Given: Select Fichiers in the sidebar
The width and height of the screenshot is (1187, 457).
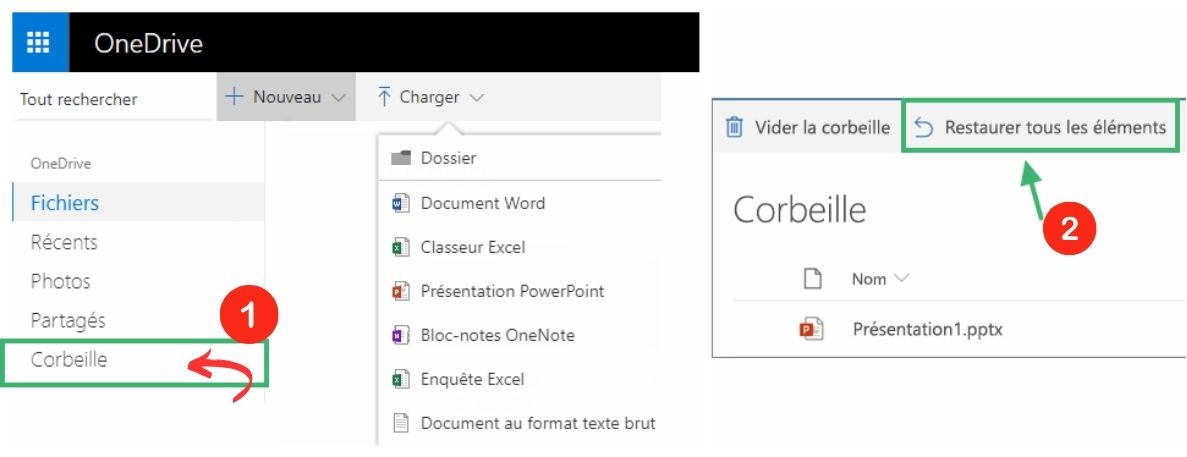Looking at the screenshot, I should 139,203.
